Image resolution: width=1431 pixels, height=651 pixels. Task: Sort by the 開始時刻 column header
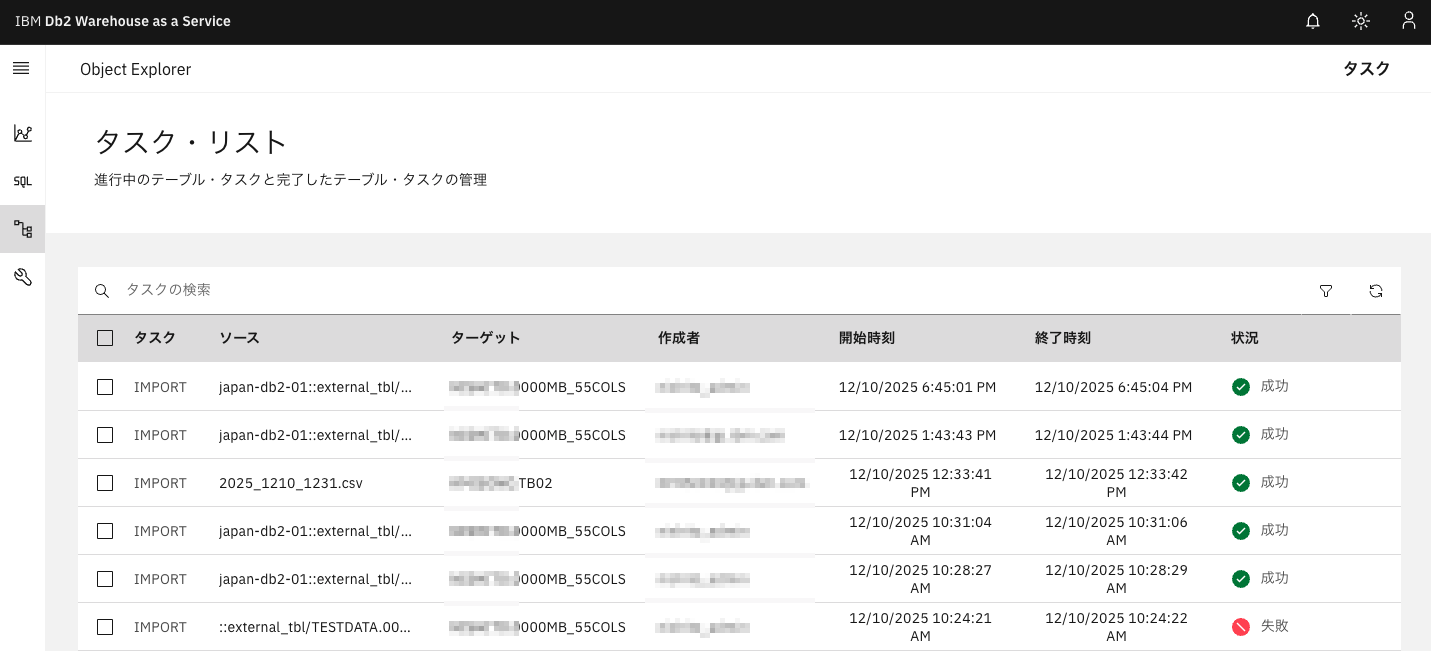pos(866,338)
